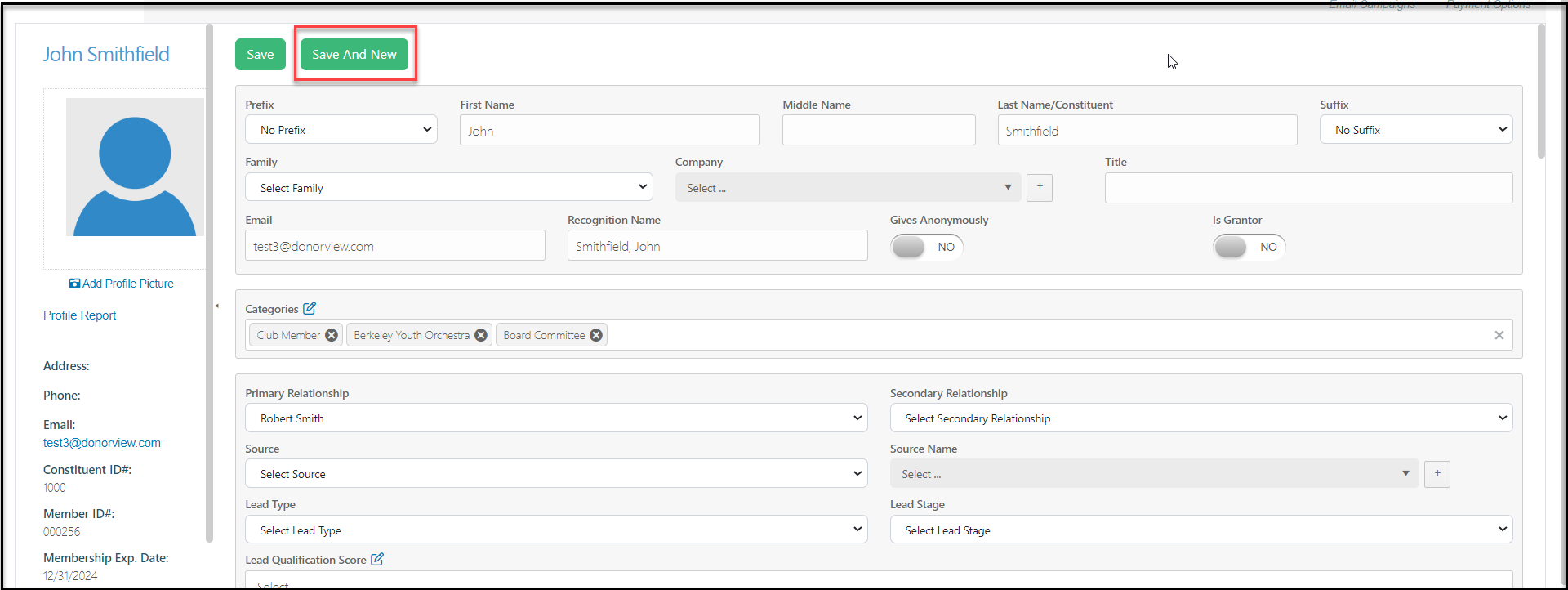1568x590 pixels.
Task: Click Add Profile Picture link
Action: tap(122, 284)
